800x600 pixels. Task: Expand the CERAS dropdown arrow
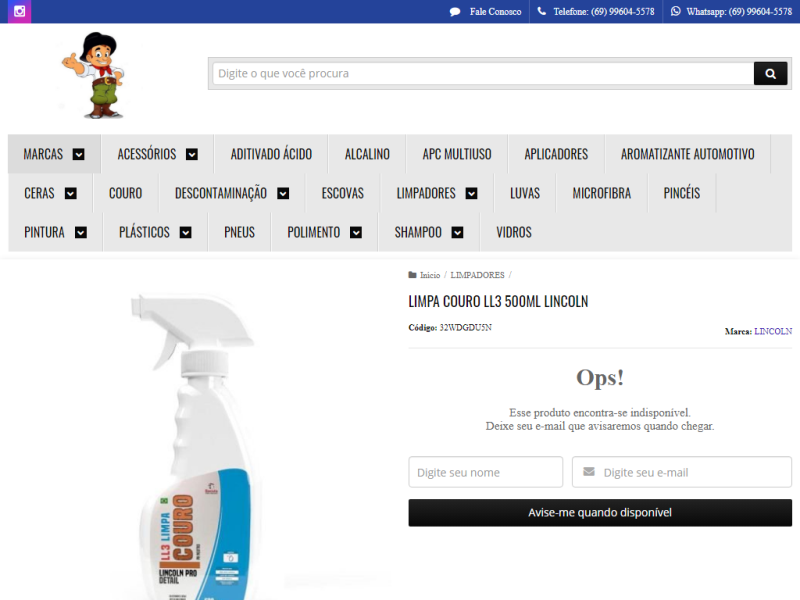click(x=71, y=193)
